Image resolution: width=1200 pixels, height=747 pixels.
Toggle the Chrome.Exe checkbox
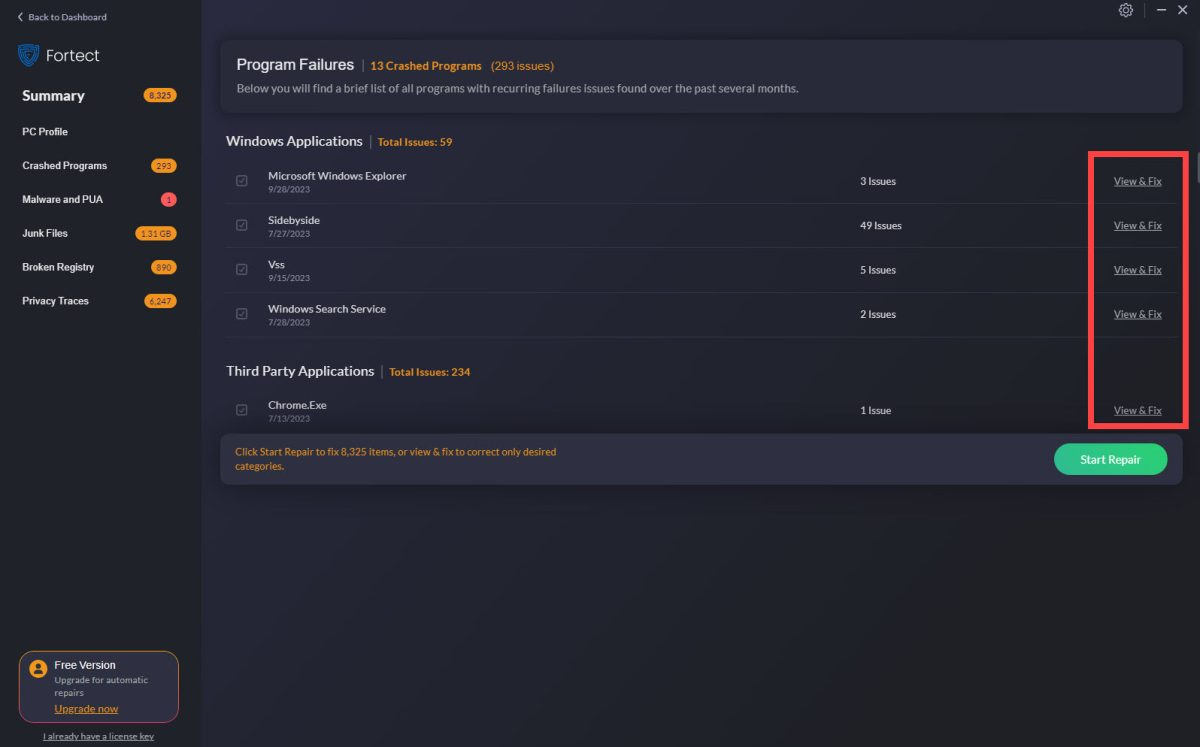click(x=242, y=410)
